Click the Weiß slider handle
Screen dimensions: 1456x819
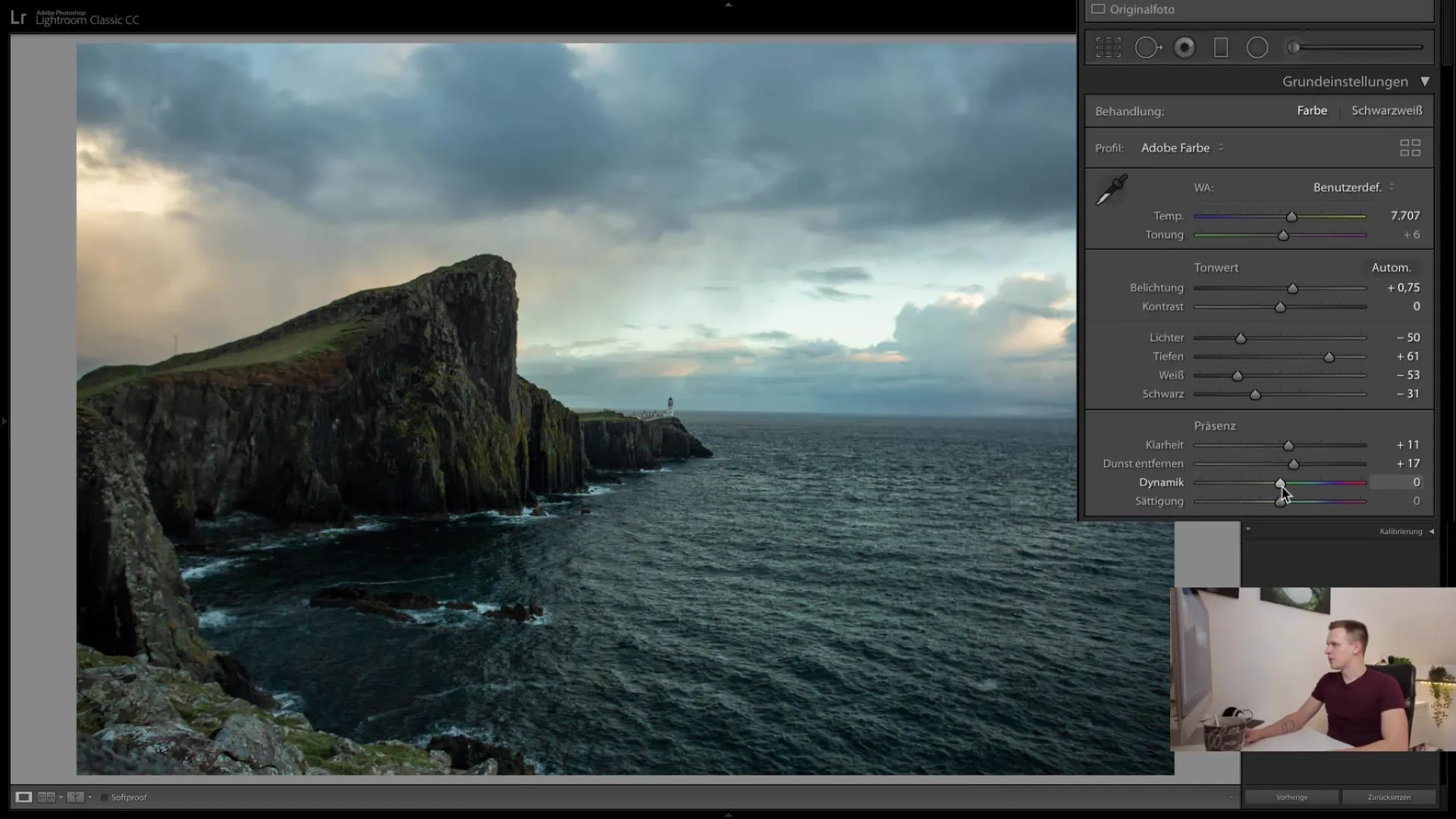tap(1238, 376)
